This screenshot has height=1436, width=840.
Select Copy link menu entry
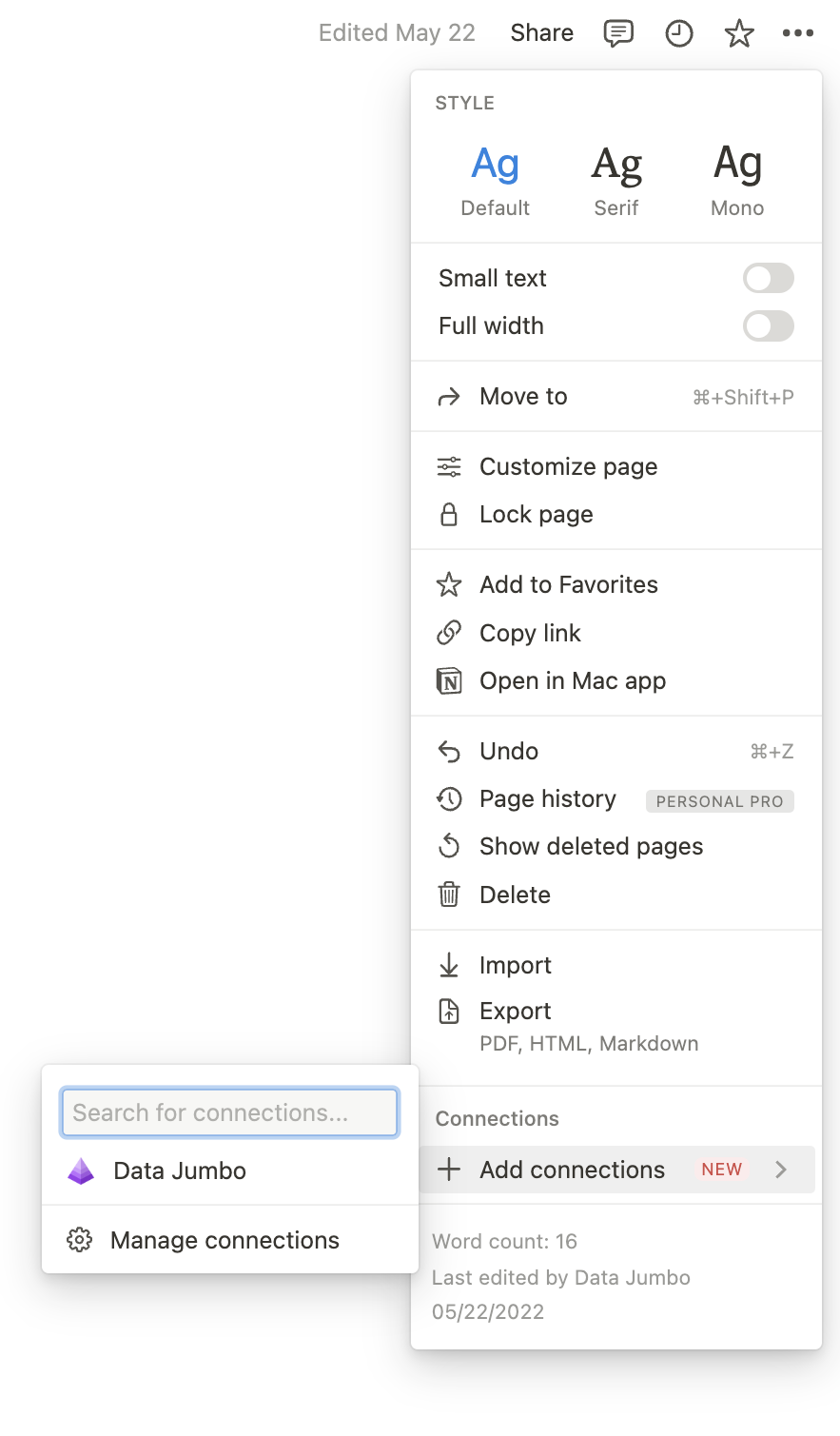(x=530, y=633)
